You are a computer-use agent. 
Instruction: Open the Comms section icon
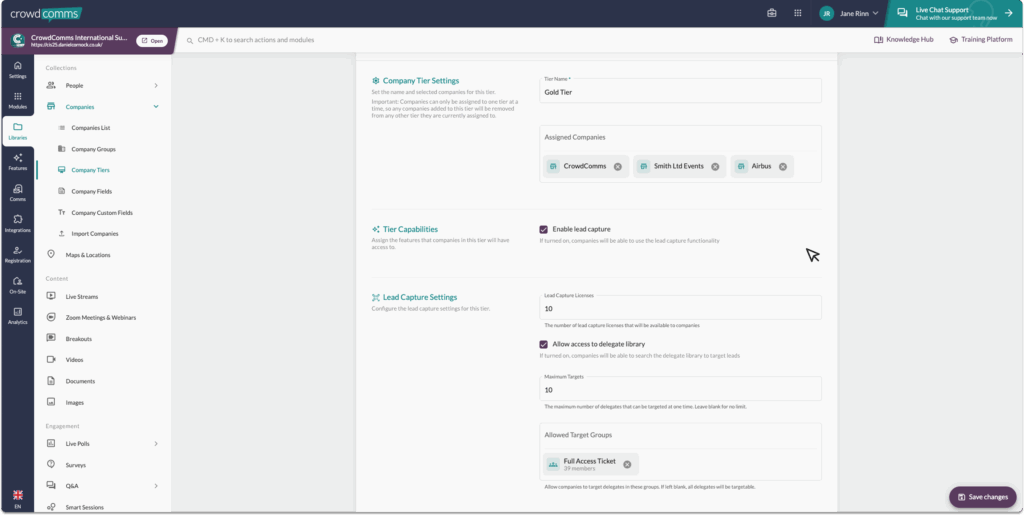pyautogui.click(x=17, y=192)
